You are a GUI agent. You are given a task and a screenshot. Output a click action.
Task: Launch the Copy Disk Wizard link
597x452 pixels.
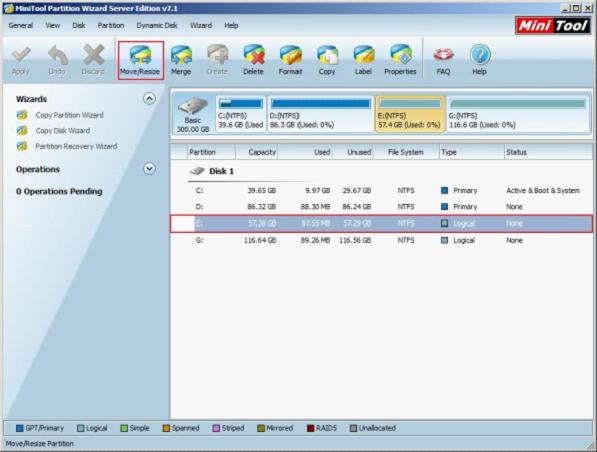[x=63, y=131]
